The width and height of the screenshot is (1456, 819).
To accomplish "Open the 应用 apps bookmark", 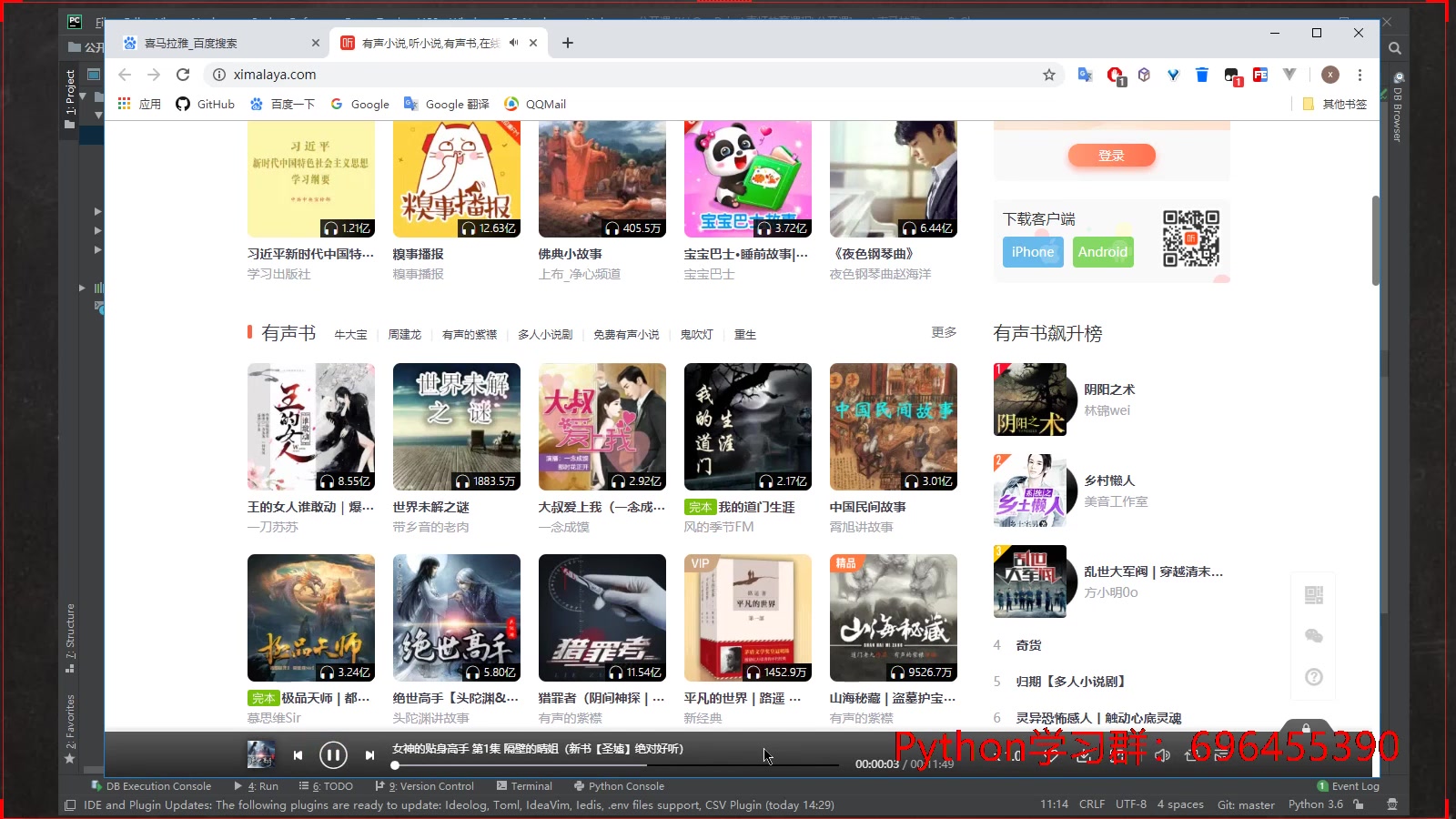I will coord(139,104).
